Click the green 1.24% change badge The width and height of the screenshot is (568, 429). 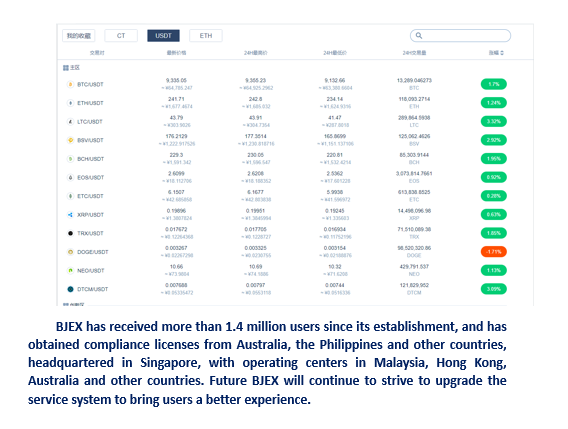(493, 103)
